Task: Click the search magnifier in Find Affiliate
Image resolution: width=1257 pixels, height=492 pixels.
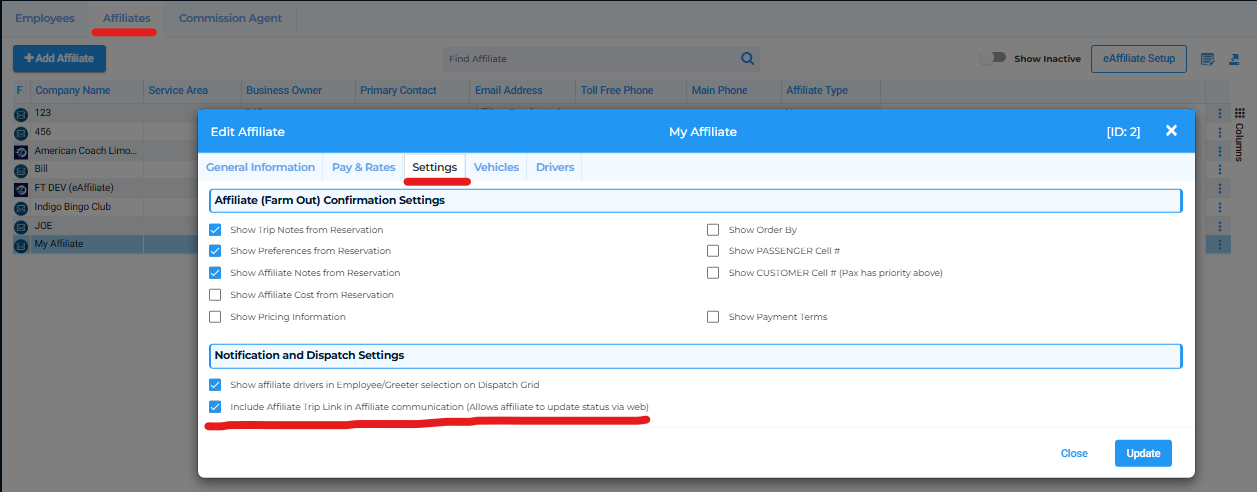Action: coord(747,59)
